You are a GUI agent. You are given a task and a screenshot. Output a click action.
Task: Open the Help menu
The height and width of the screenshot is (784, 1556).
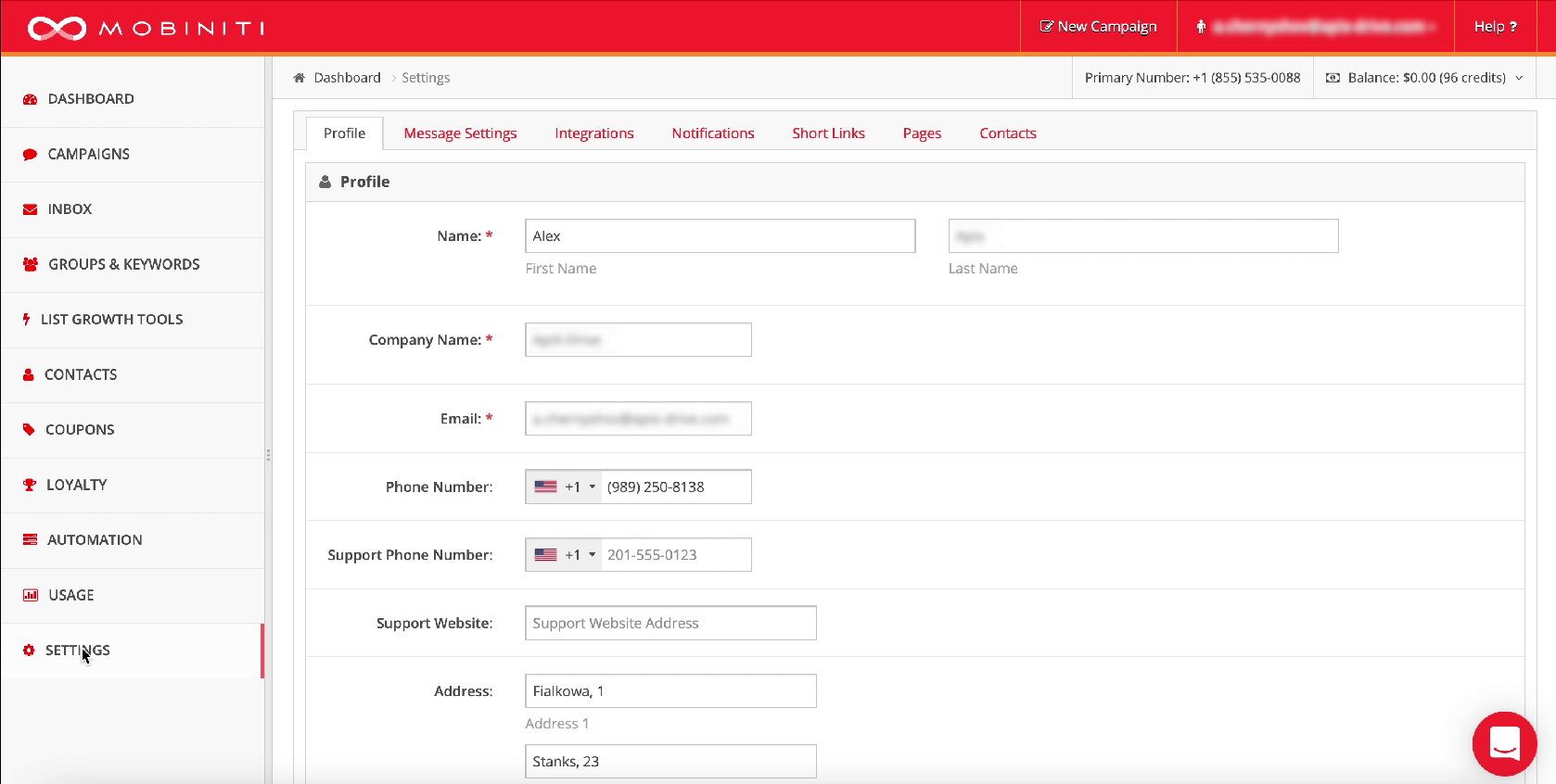(x=1495, y=26)
